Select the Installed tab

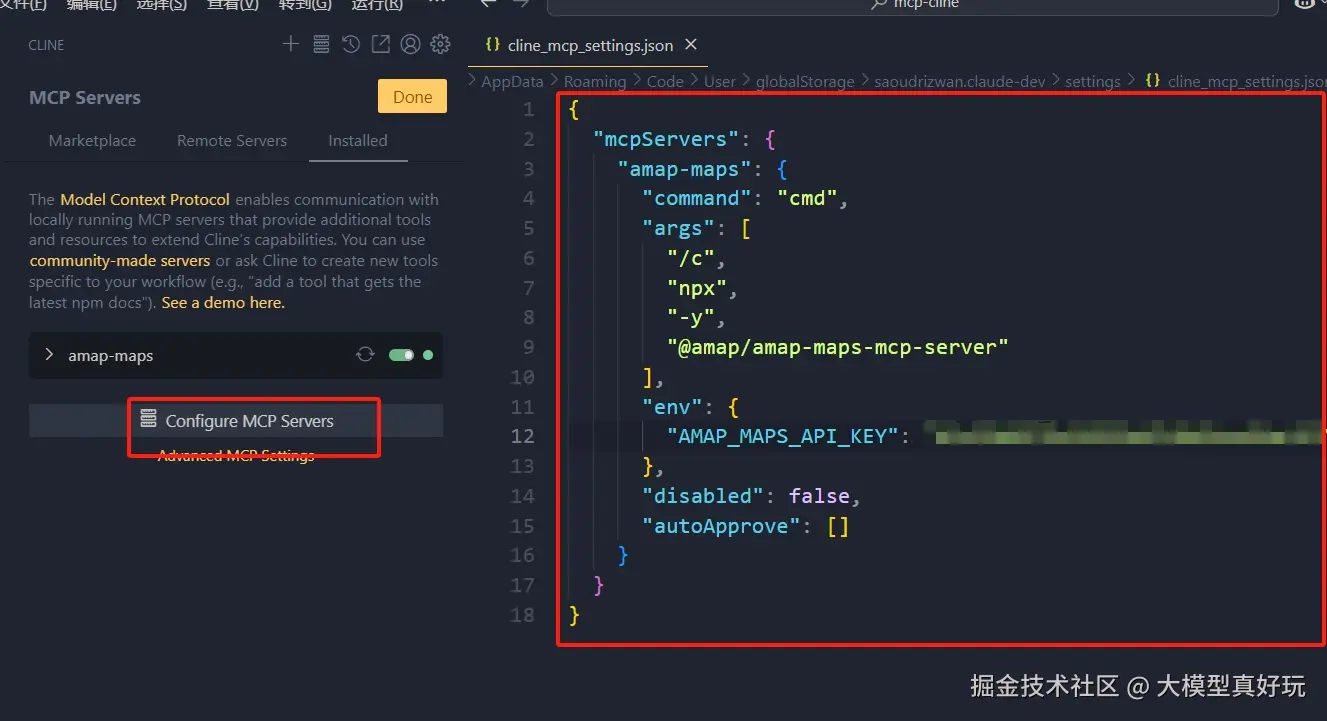click(358, 140)
